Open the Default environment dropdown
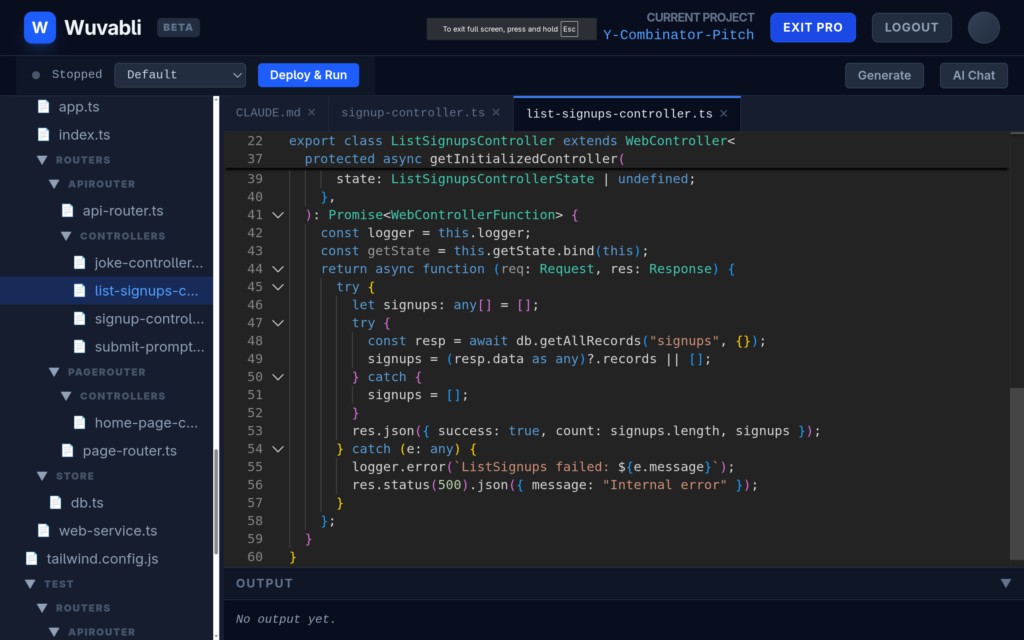1024x640 pixels. pyautogui.click(x=180, y=75)
